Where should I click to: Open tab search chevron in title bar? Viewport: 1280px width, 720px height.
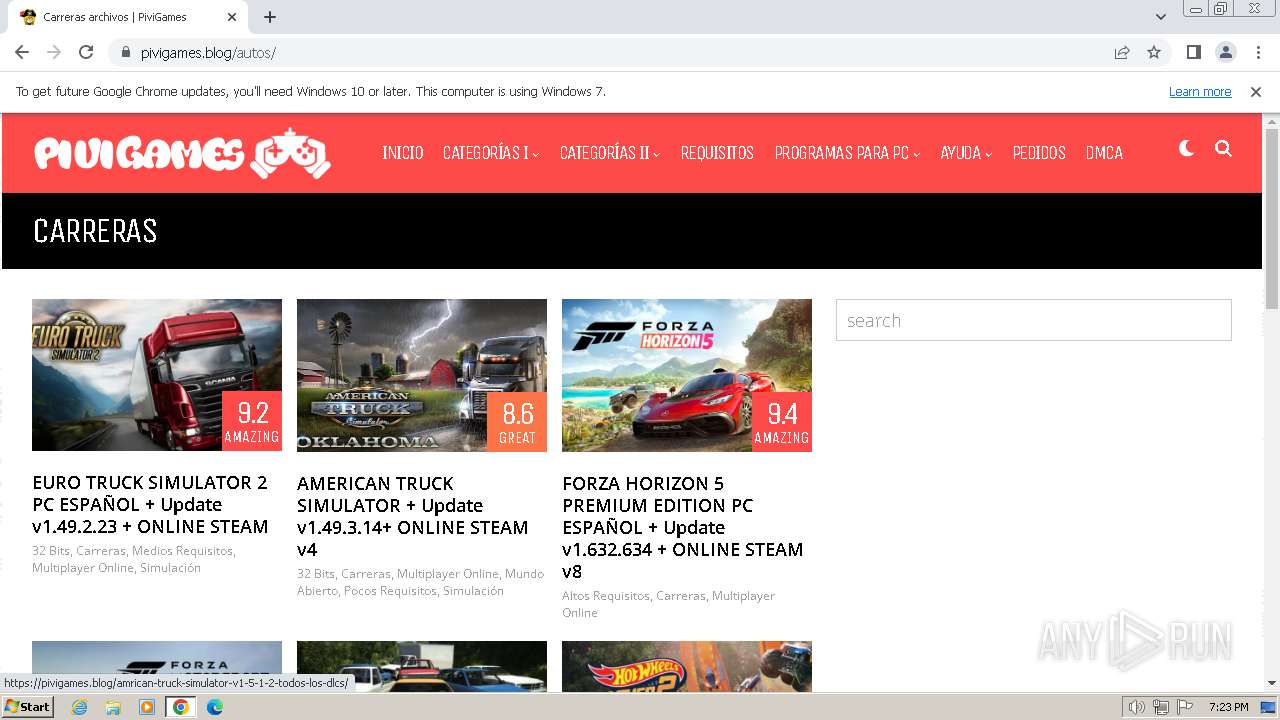click(x=1161, y=17)
